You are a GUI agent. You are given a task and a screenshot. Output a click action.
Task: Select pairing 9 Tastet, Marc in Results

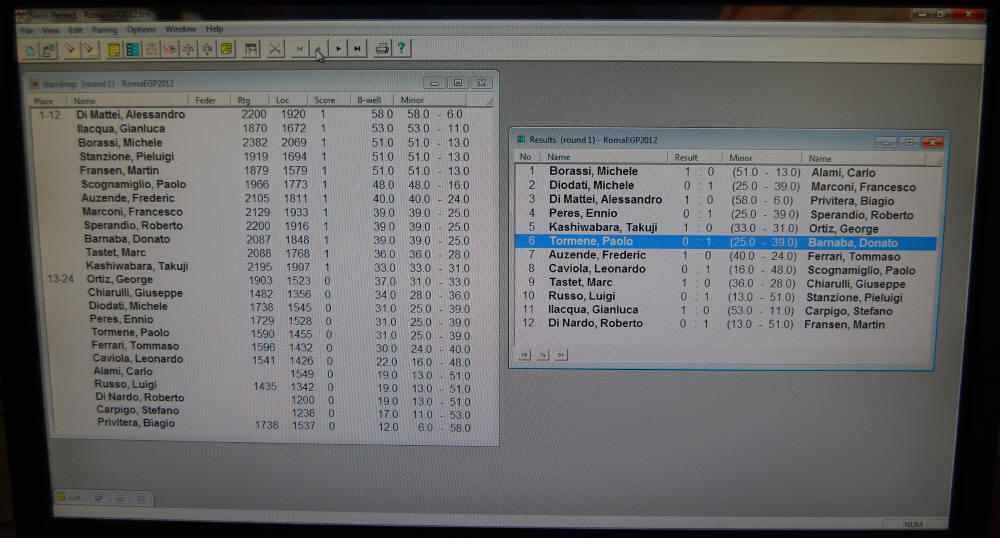(726, 283)
